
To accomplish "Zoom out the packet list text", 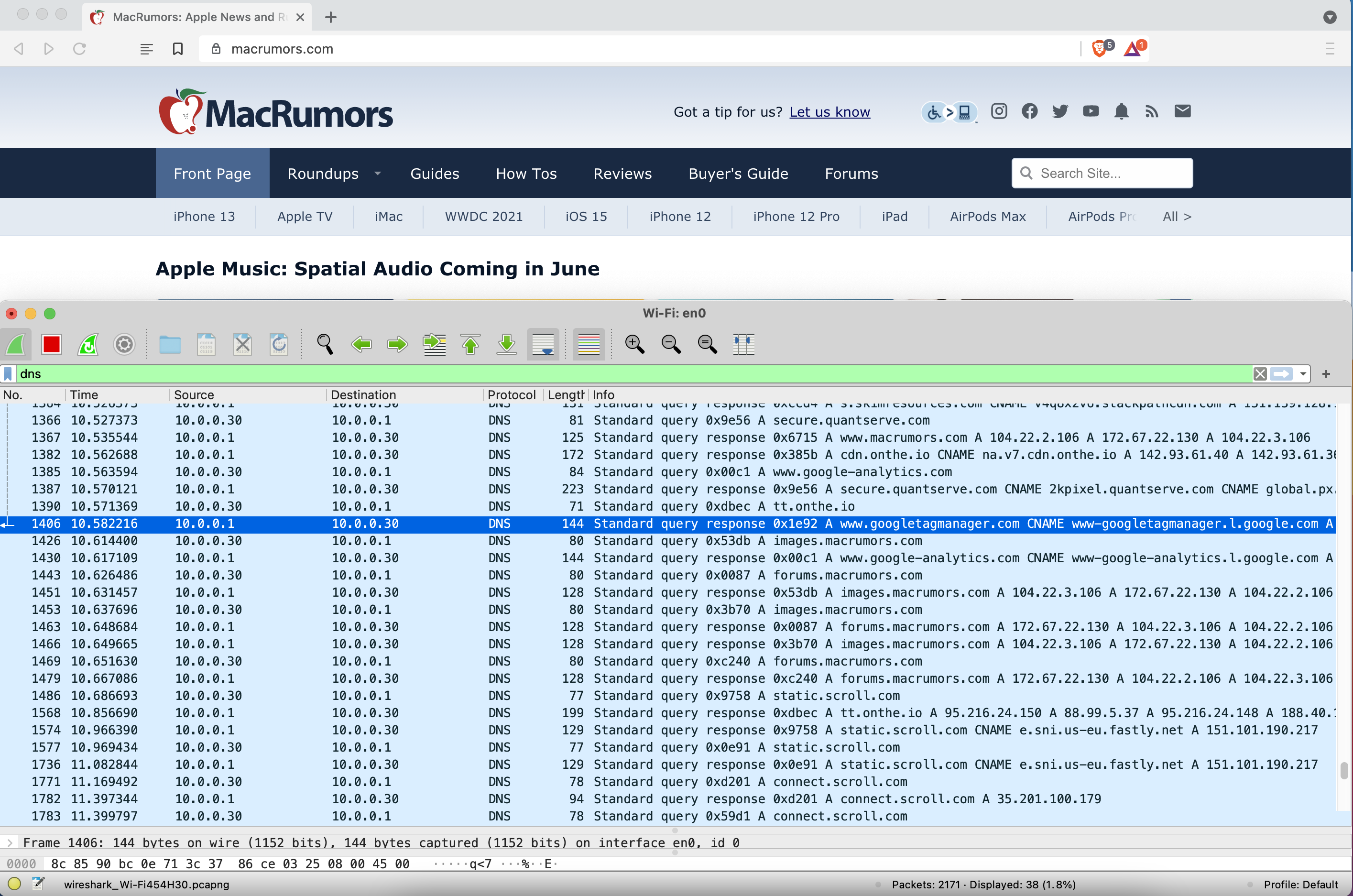I will point(671,344).
